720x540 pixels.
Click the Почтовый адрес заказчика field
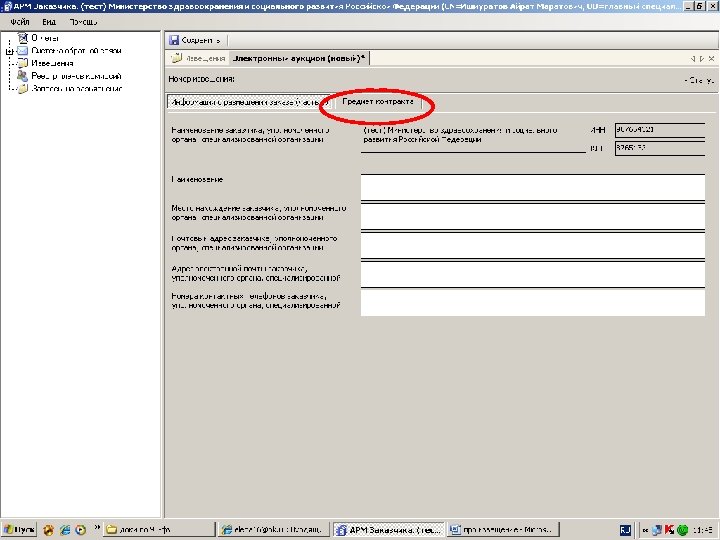(533, 246)
